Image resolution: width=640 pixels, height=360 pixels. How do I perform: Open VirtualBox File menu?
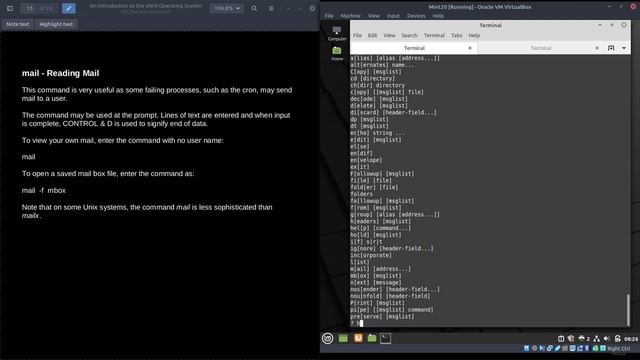(x=329, y=16)
